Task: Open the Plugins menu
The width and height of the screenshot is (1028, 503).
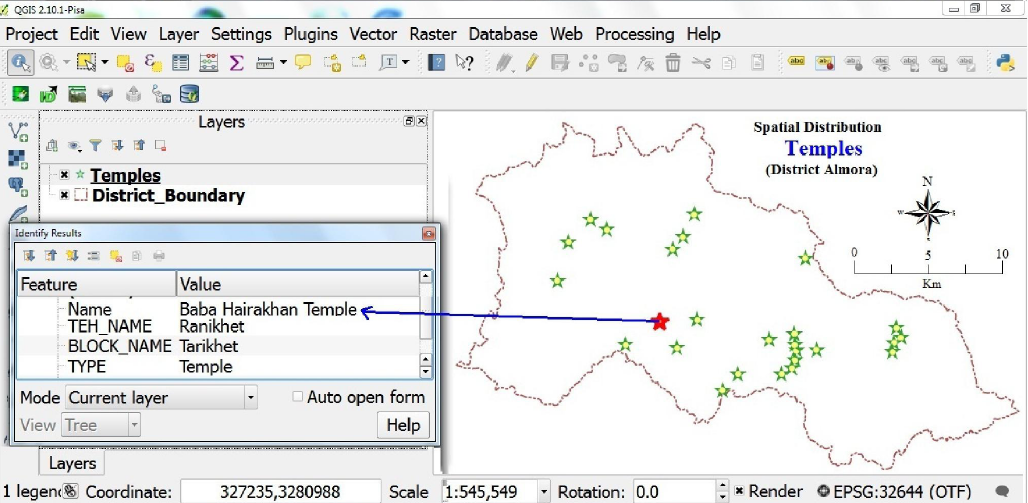Action: [311, 34]
